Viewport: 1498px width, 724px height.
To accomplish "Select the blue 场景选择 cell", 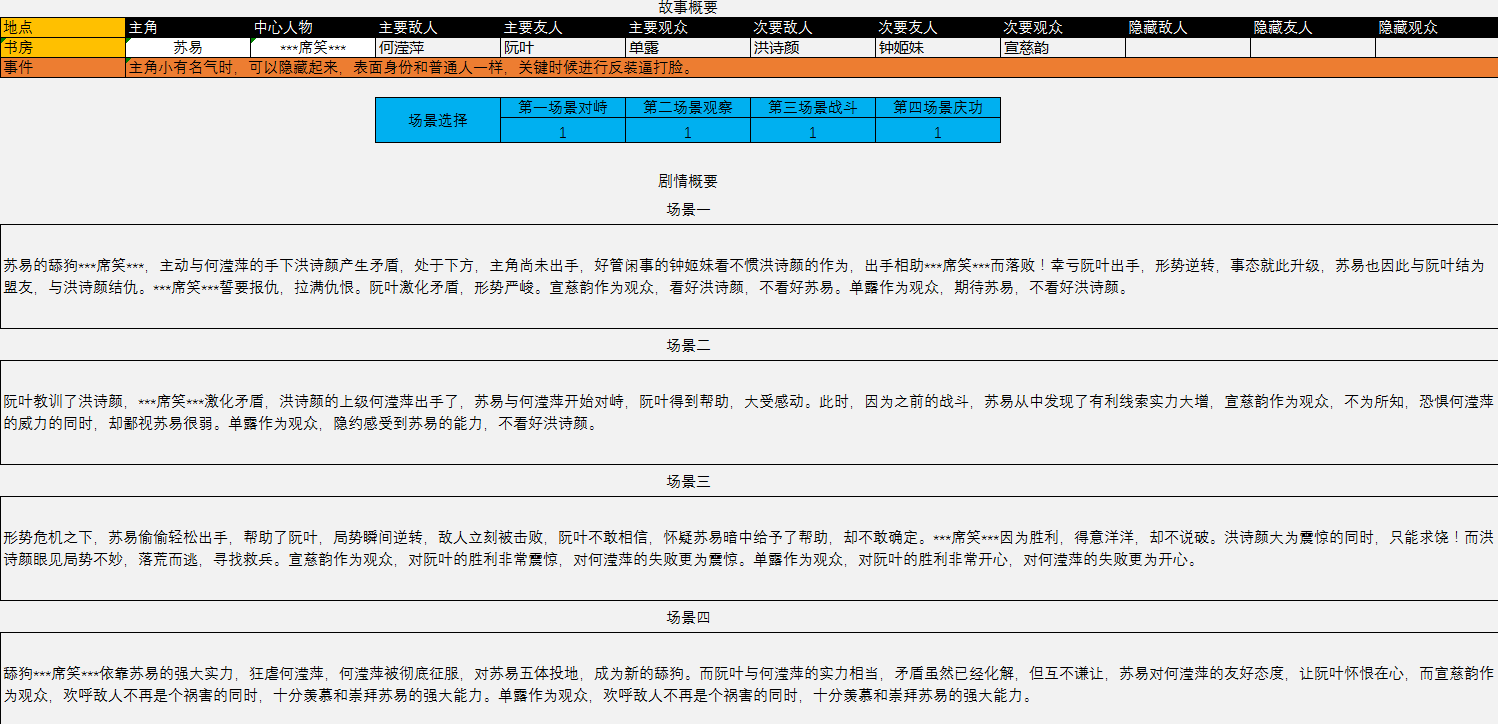I will pos(438,120).
